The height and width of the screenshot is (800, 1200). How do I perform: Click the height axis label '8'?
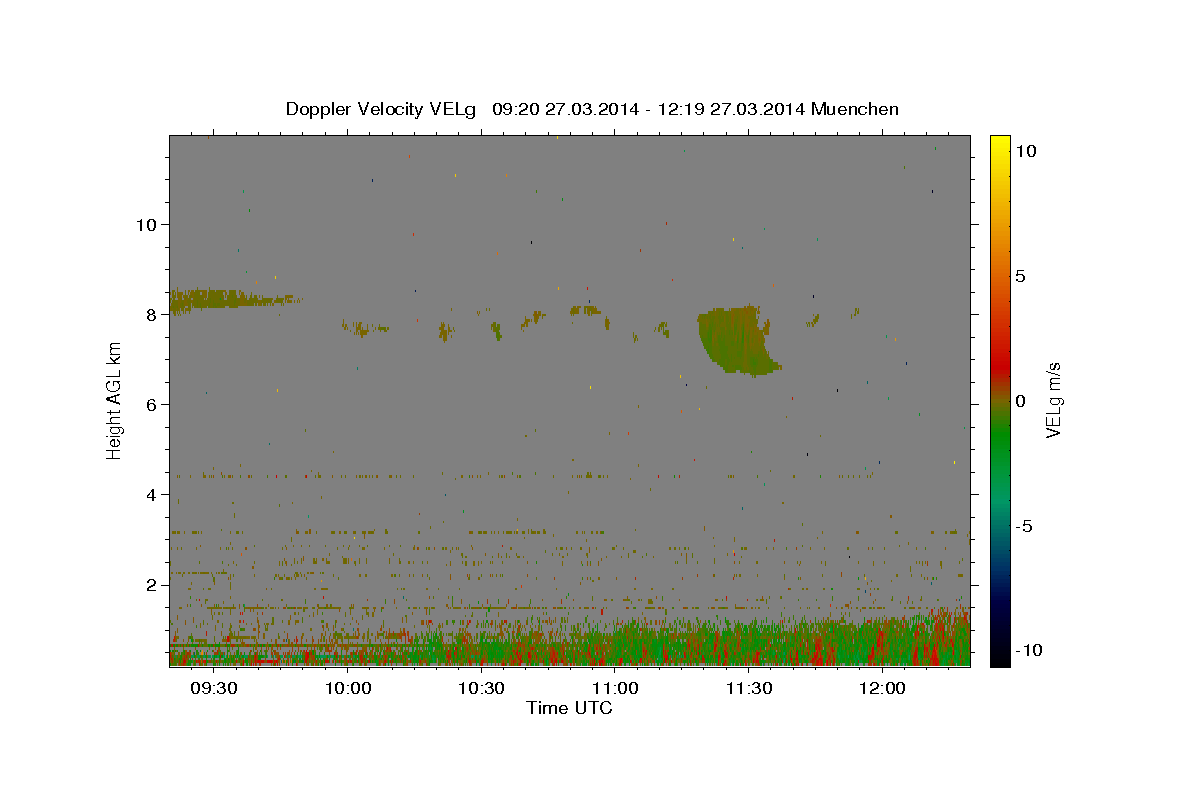point(152,314)
